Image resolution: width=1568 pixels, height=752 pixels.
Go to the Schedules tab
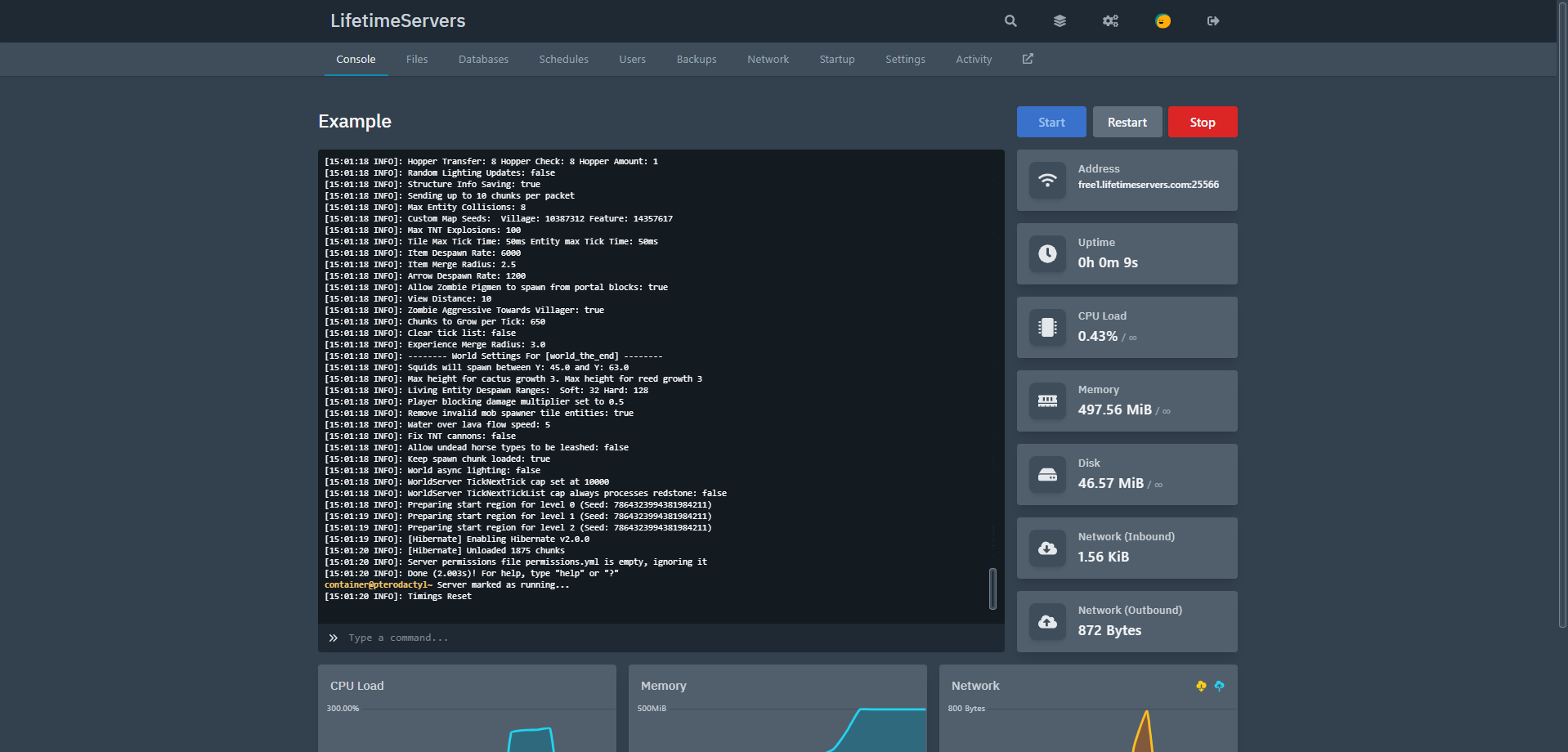pyautogui.click(x=563, y=60)
